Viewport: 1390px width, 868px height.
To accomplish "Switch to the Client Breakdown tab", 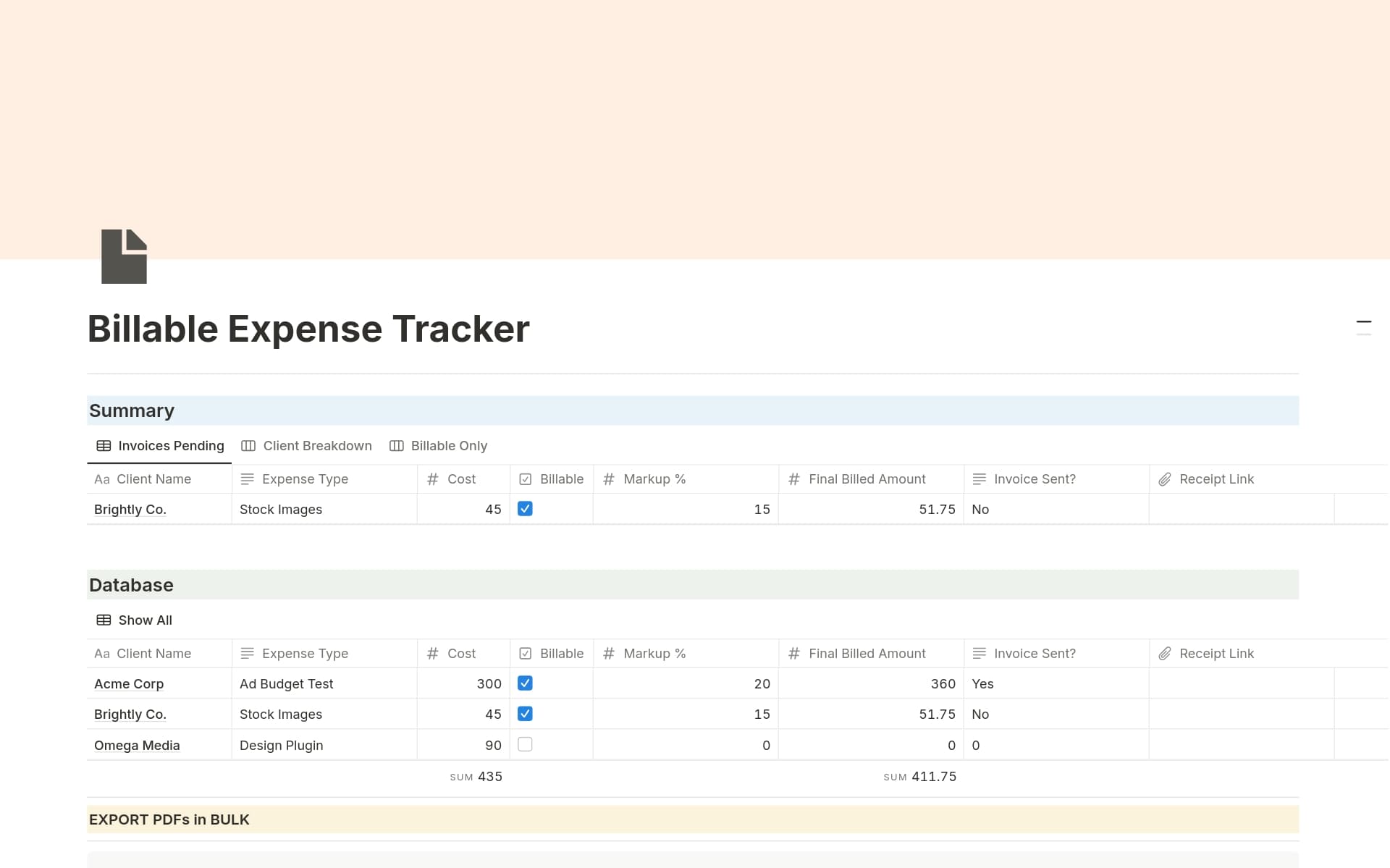I will (x=316, y=445).
